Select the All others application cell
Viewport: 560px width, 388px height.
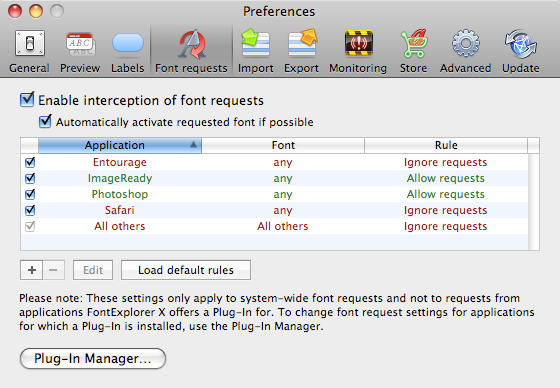pyautogui.click(x=120, y=226)
